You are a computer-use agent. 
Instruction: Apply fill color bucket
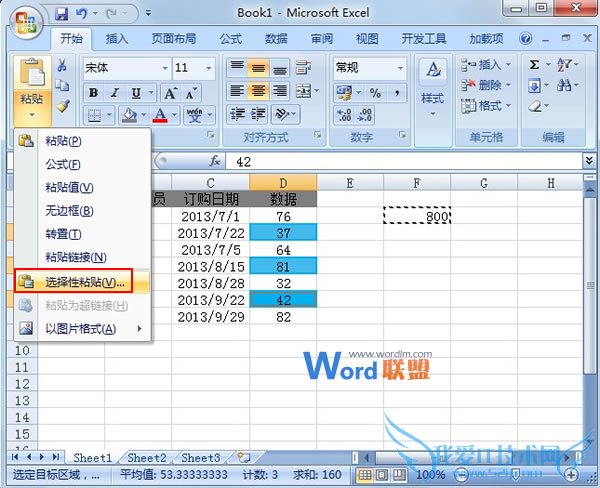(129, 115)
